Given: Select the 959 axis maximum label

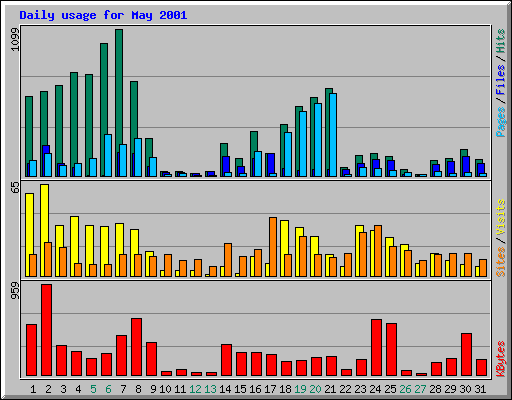Looking at the screenshot, I should [15, 291].
